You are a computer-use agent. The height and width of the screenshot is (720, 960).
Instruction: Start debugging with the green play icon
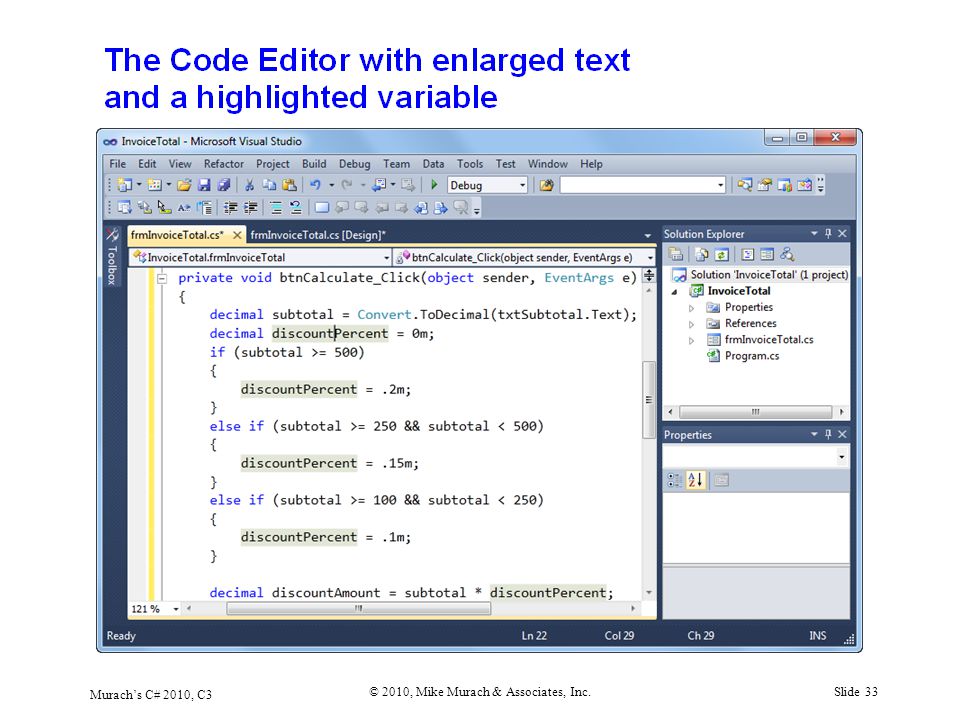click(x=434, y=185)
